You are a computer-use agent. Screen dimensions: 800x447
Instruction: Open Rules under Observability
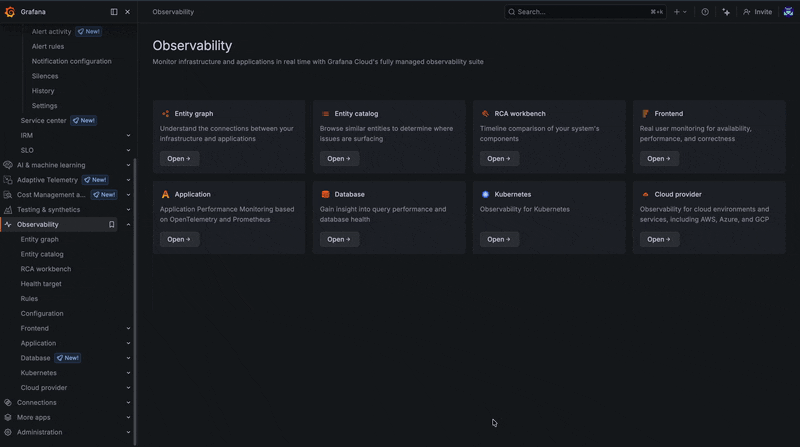(29, 299)
